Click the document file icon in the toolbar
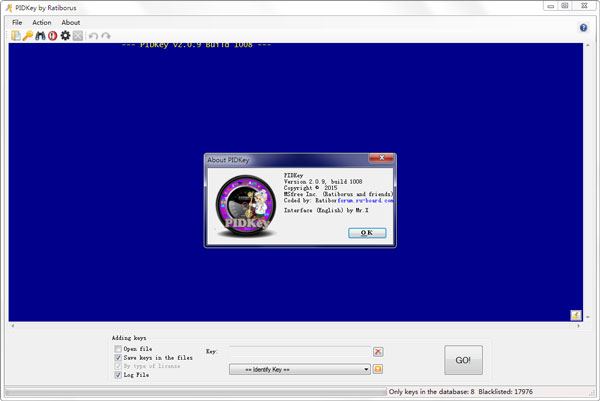 pyautogui.click(x=16, y=36)
